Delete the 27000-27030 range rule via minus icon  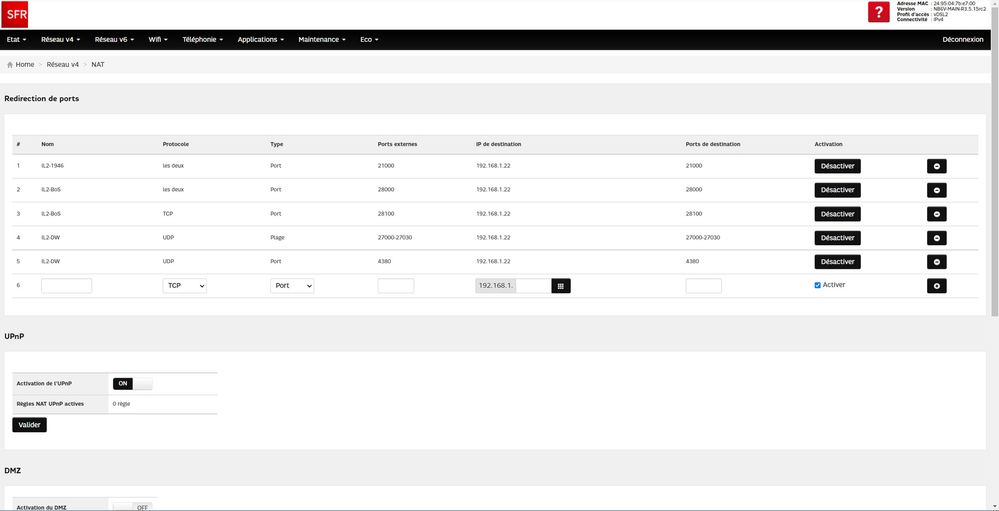pyautogui.click(x=936, y=238)
